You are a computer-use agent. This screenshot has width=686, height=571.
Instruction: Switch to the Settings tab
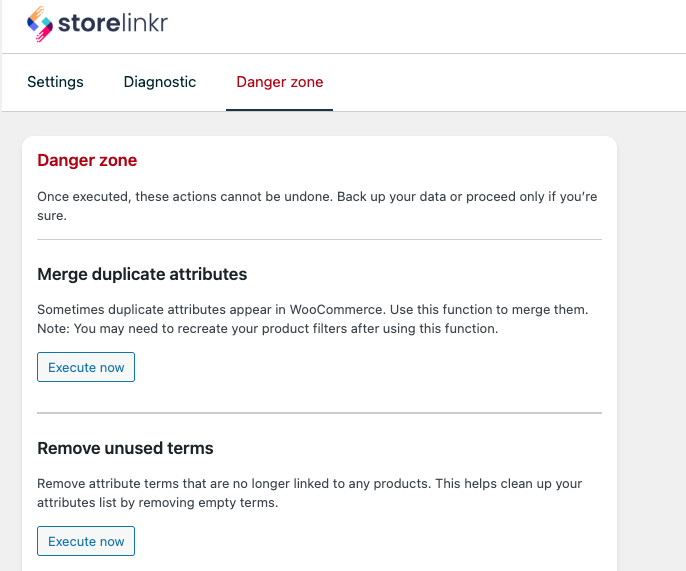coord(55,82)
